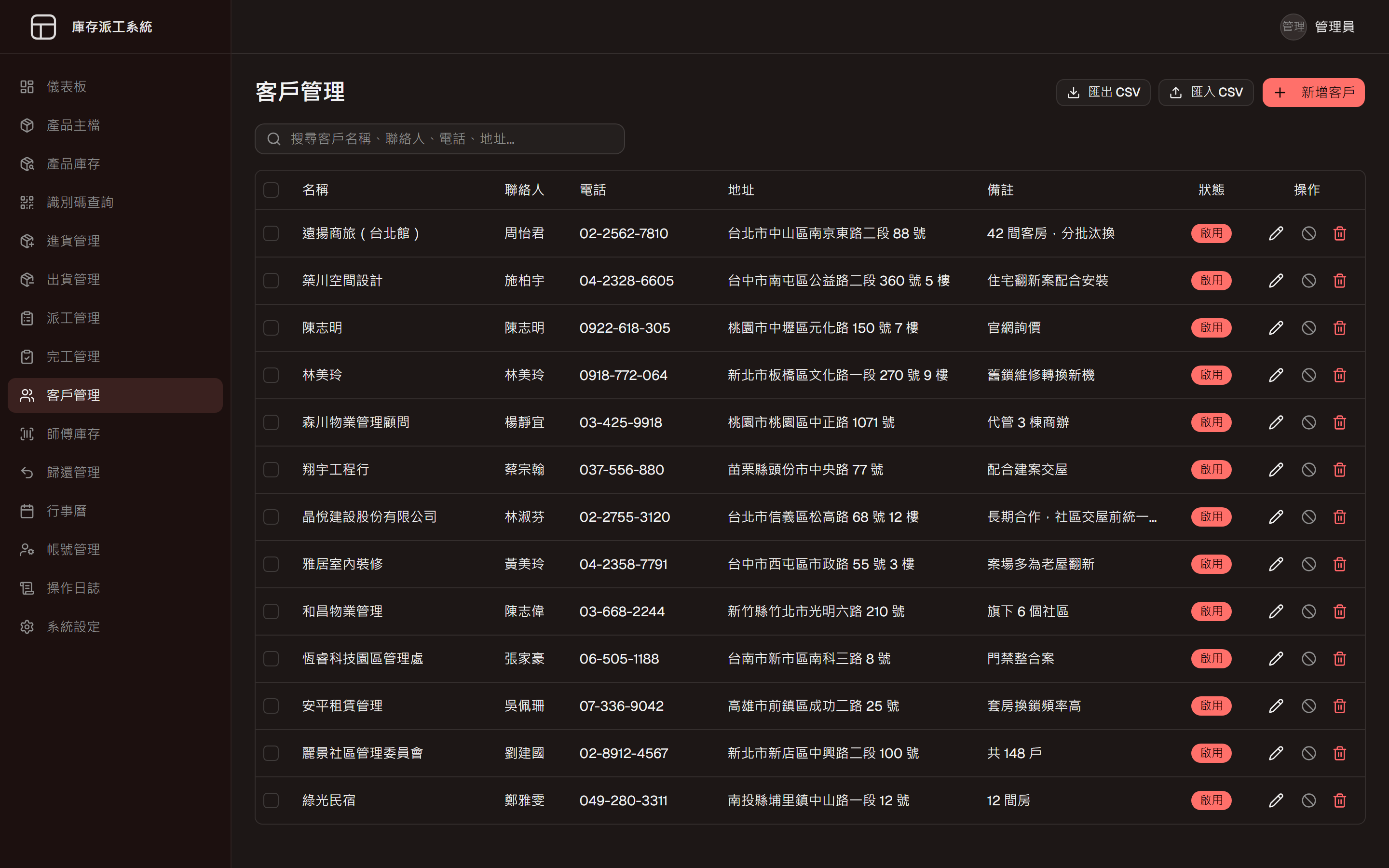Go to 產品主檔 in the sidebar
Image resolution: width=1389 pixels, height=868 pixels.
pyautogui.click(x=115, y=125)
